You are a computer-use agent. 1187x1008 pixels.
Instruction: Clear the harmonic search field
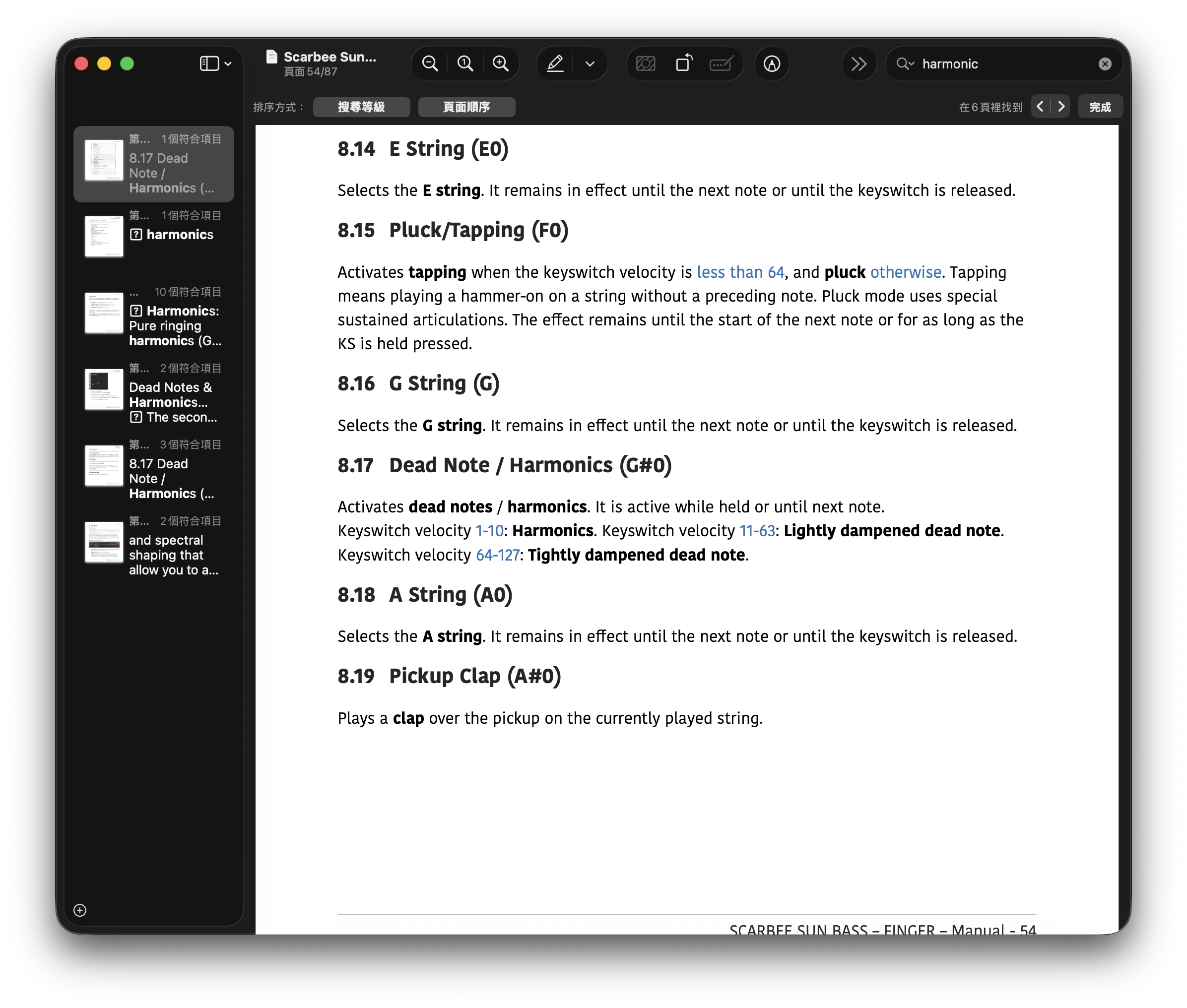pos(1106,63)
